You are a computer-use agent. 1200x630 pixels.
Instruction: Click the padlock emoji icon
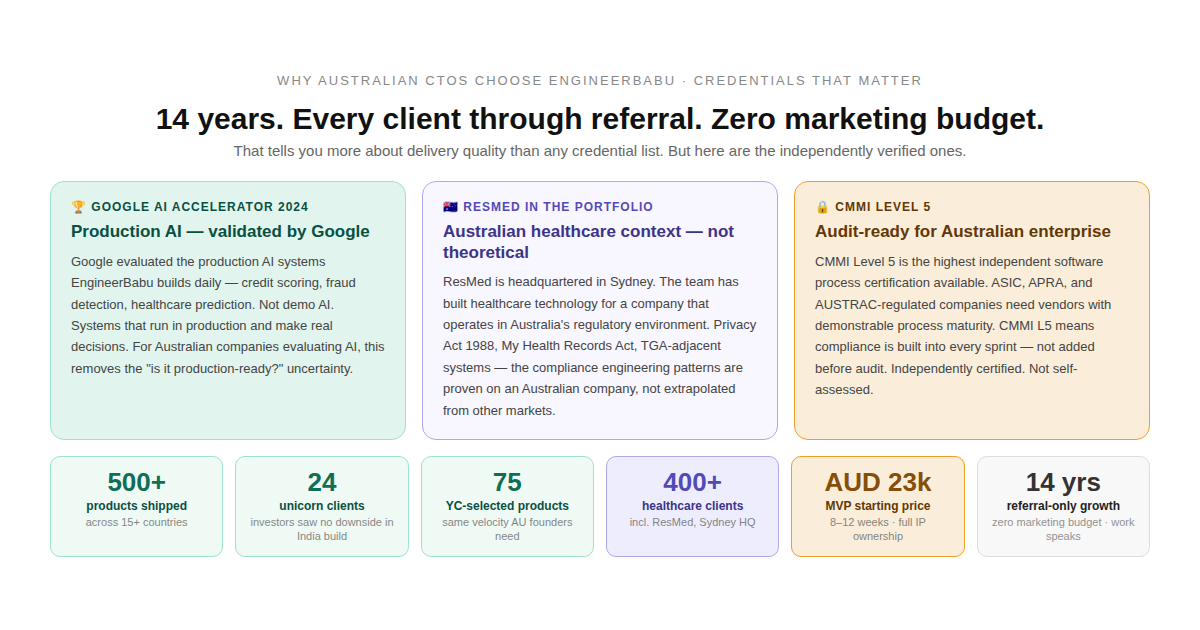click(822, 207)
